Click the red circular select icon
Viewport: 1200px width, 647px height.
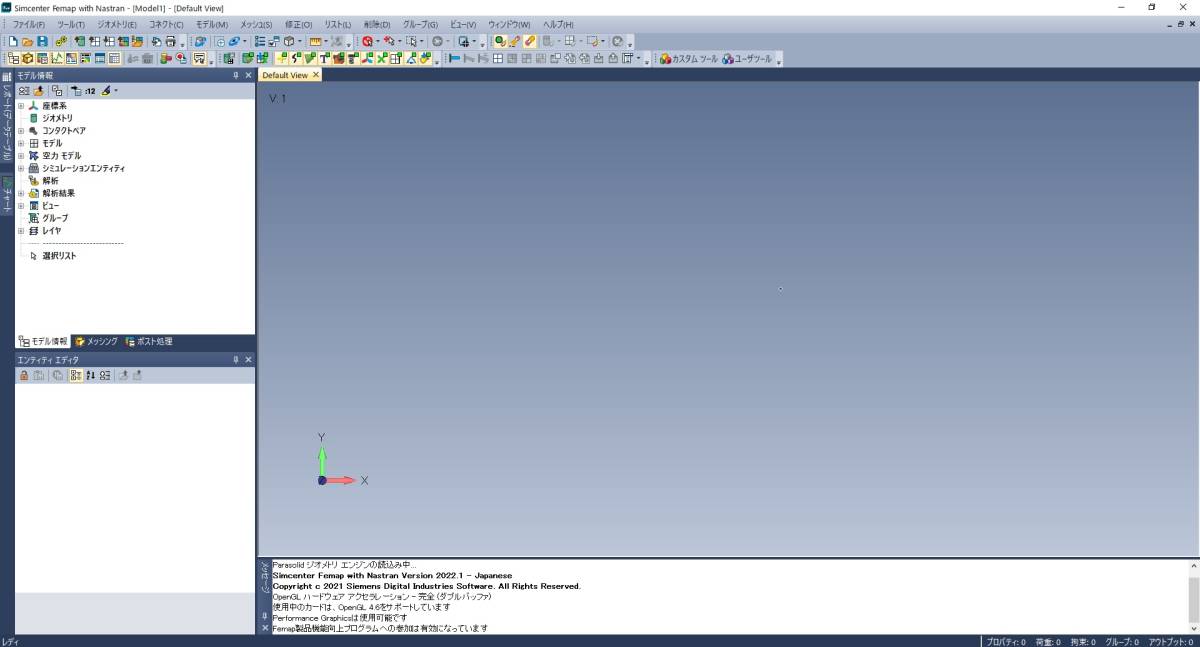[367, 41]
